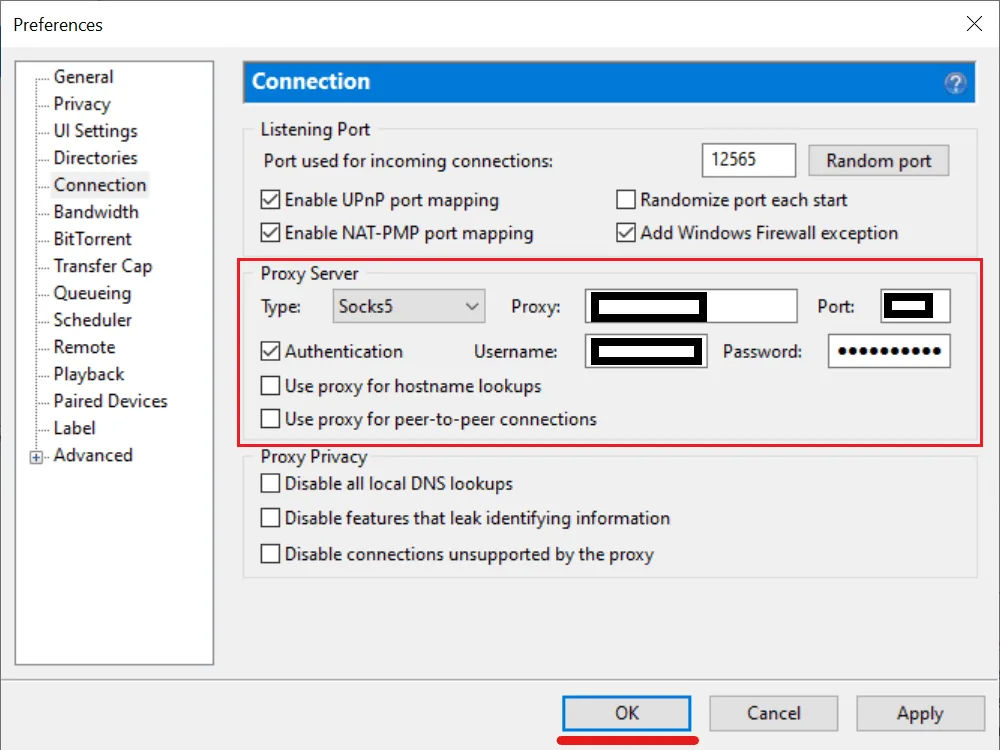Toggle Enable NAT-PMP port mapping

(270, 233)
